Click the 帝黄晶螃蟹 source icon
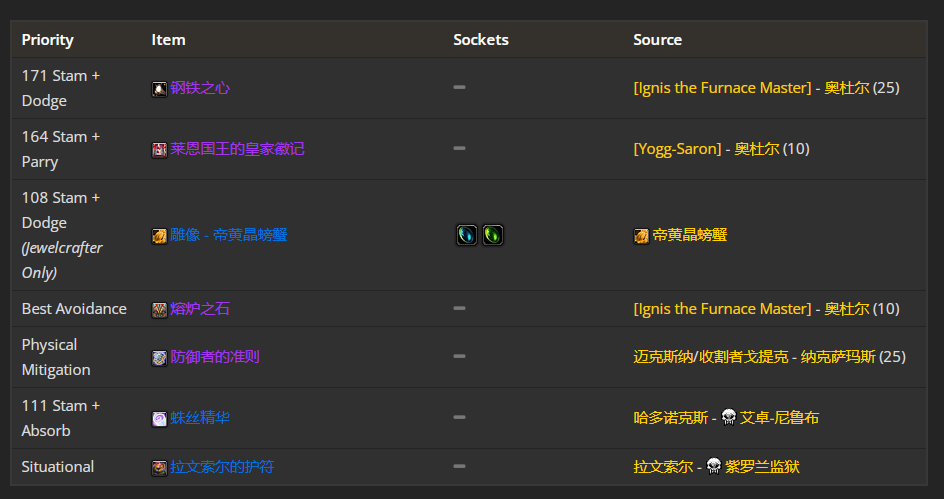This screenshot has height=499, width=944. 641,236
